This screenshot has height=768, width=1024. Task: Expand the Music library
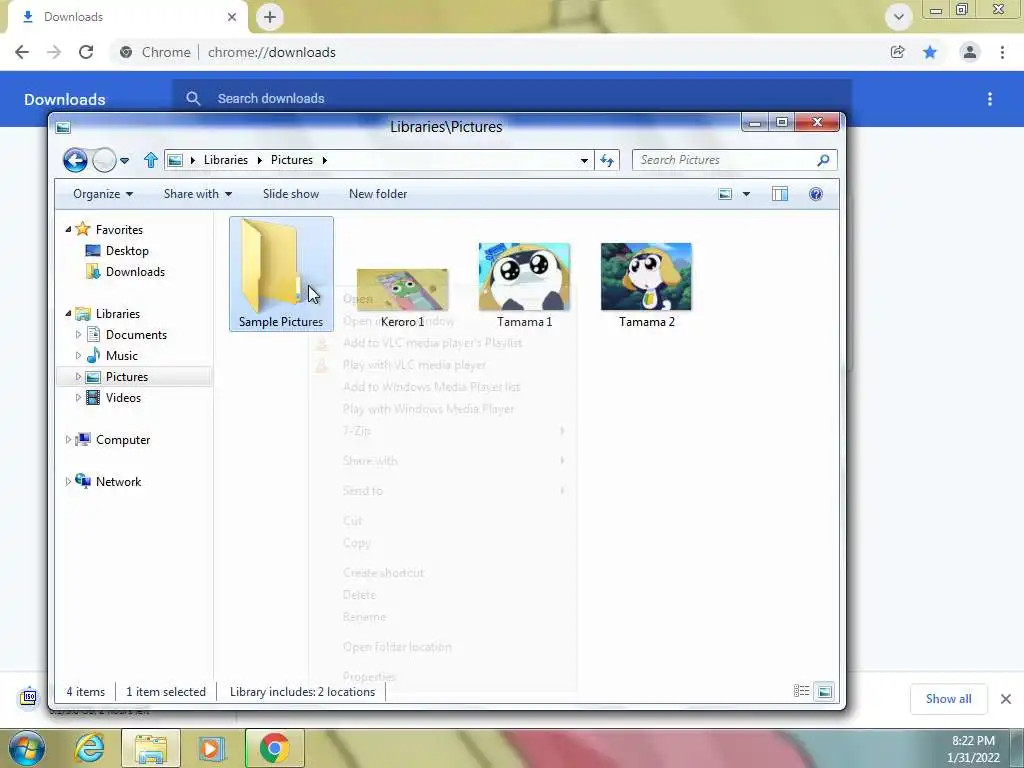point(78,356)
